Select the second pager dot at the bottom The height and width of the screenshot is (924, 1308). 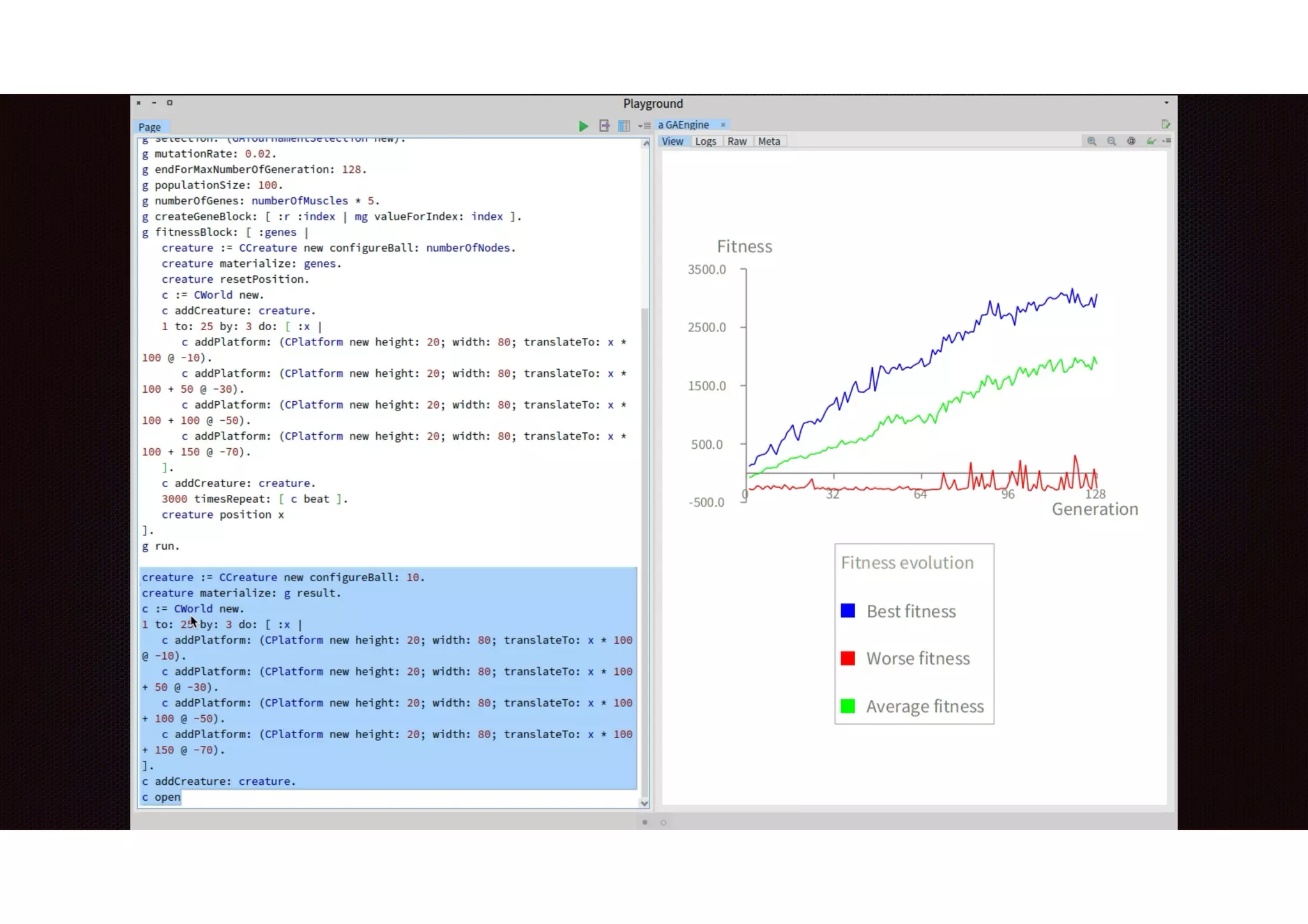[663, 822]
